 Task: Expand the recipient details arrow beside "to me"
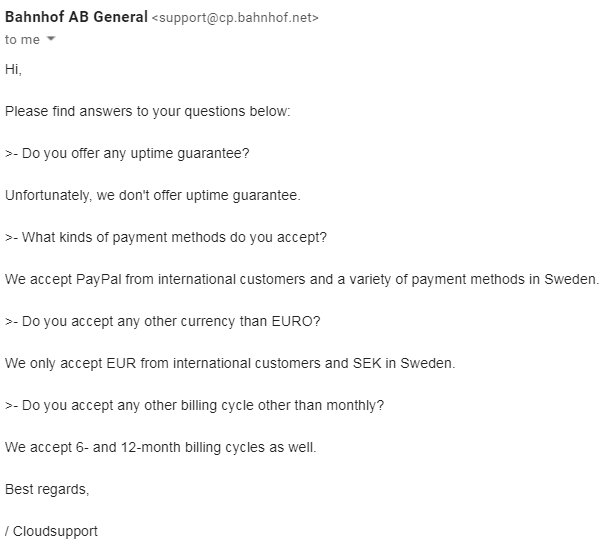[x=50, y=38]
